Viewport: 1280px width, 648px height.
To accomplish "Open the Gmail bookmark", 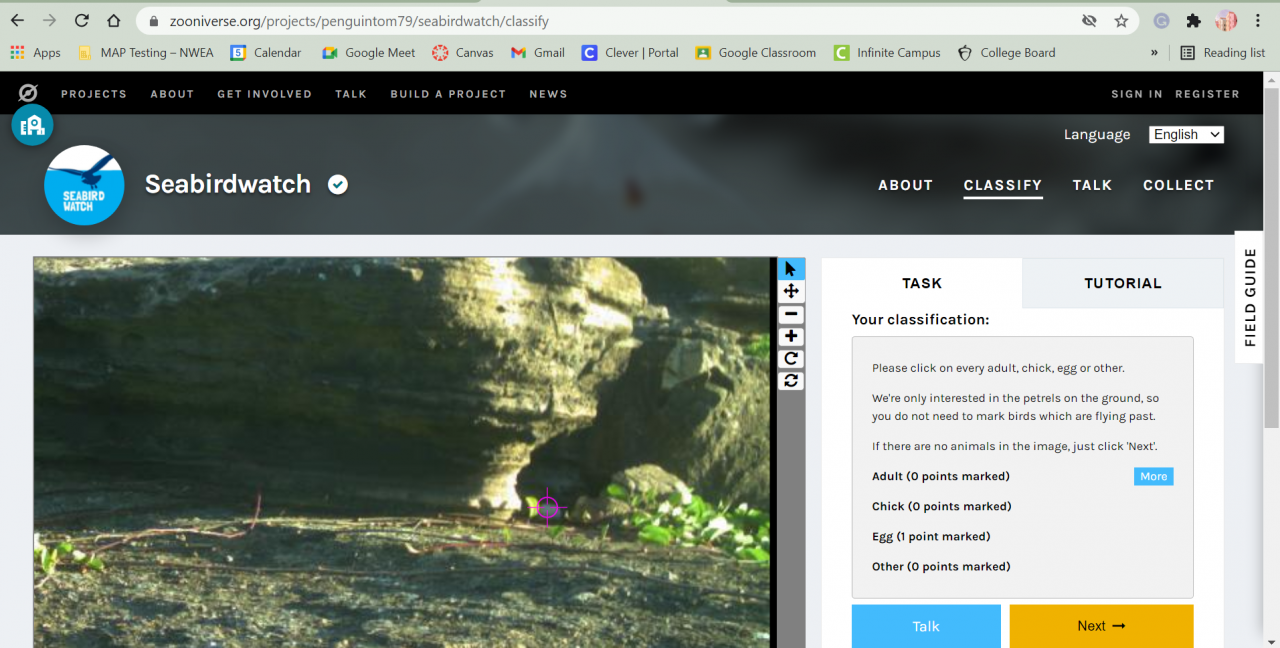I will click(x=538, y=53).
